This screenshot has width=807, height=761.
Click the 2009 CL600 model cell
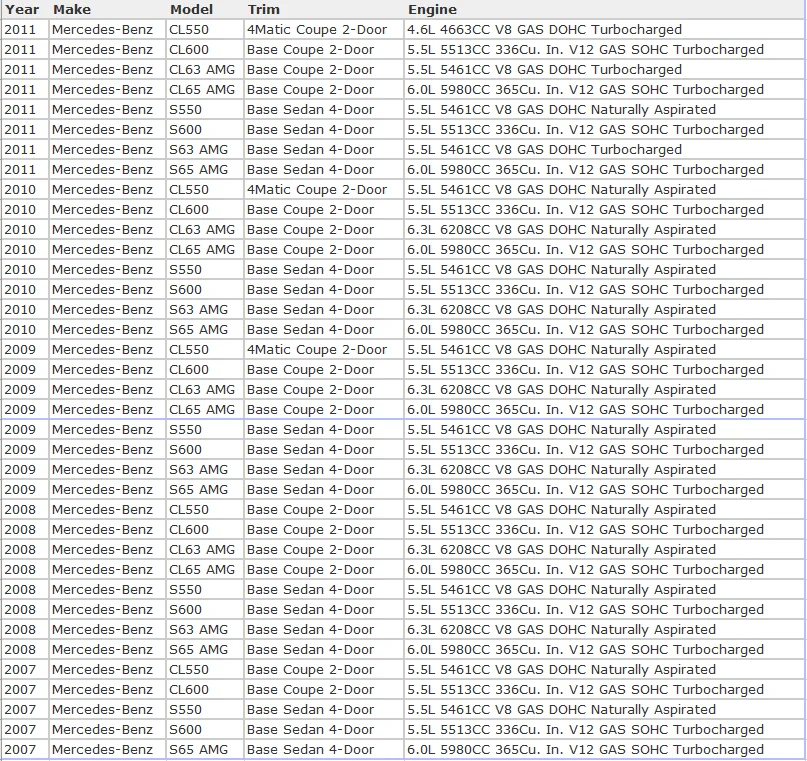[189, 370]
